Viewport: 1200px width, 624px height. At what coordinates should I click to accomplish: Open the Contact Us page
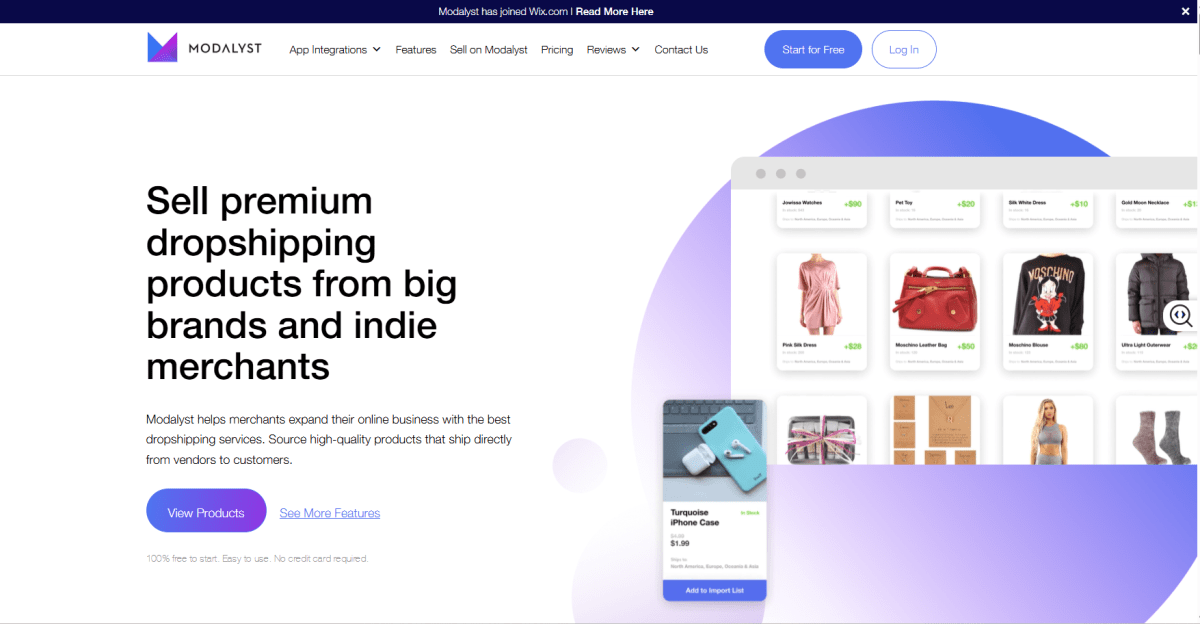pyautogui.click(x=681, y=50)
